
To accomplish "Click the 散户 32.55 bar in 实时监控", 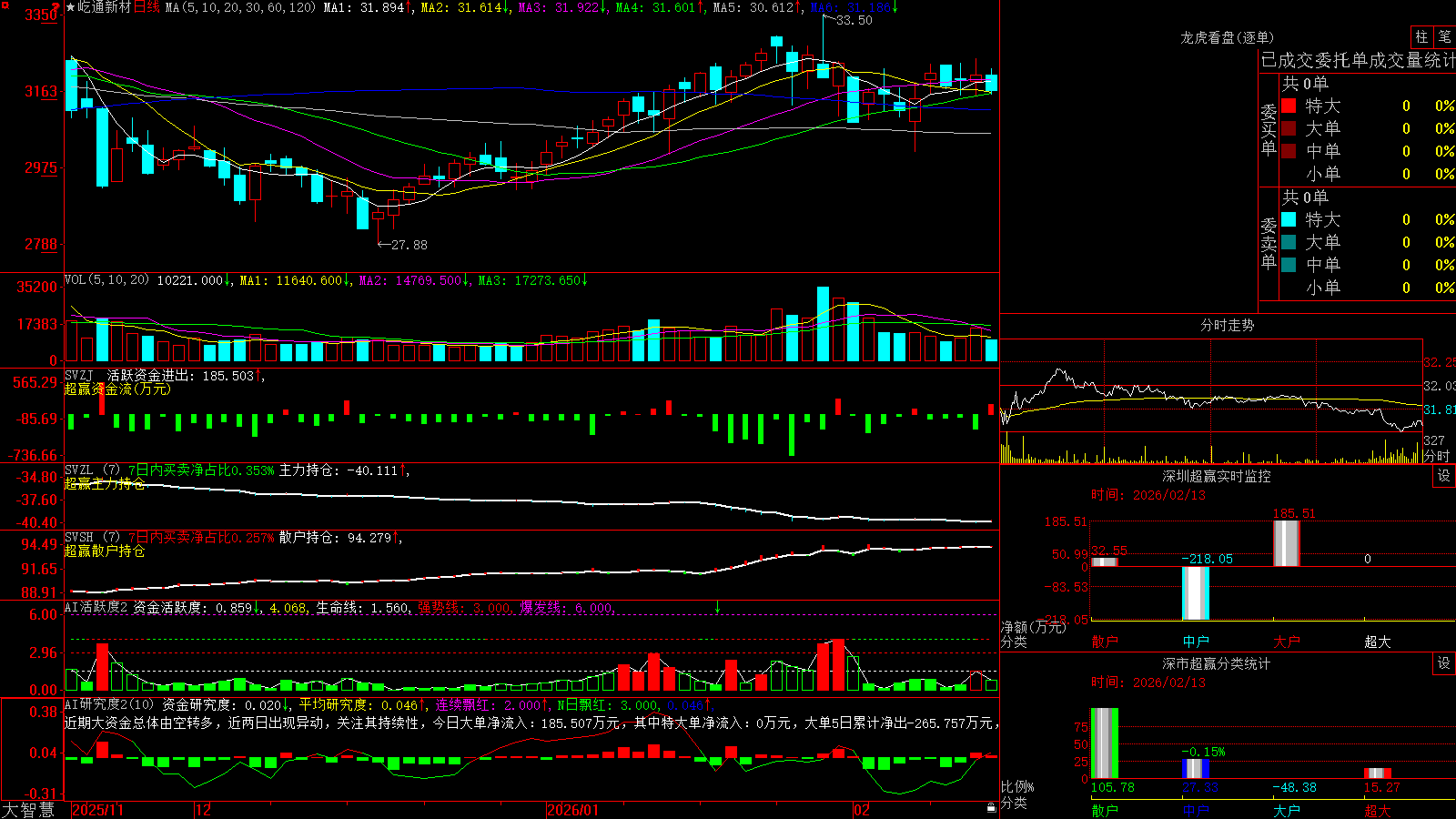I will [x=1105, y=561].
